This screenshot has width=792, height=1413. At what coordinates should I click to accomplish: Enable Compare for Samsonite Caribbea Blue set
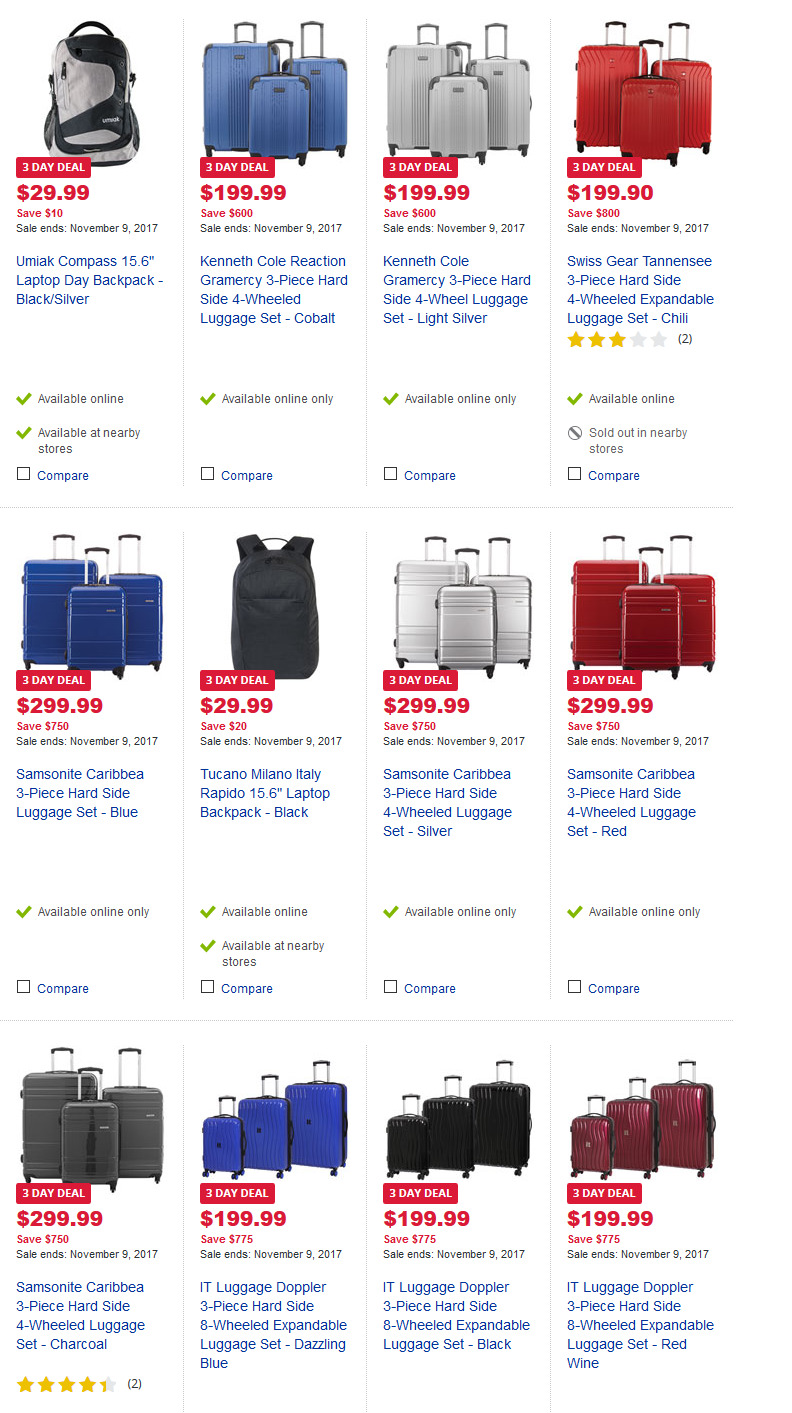(23, 987)
